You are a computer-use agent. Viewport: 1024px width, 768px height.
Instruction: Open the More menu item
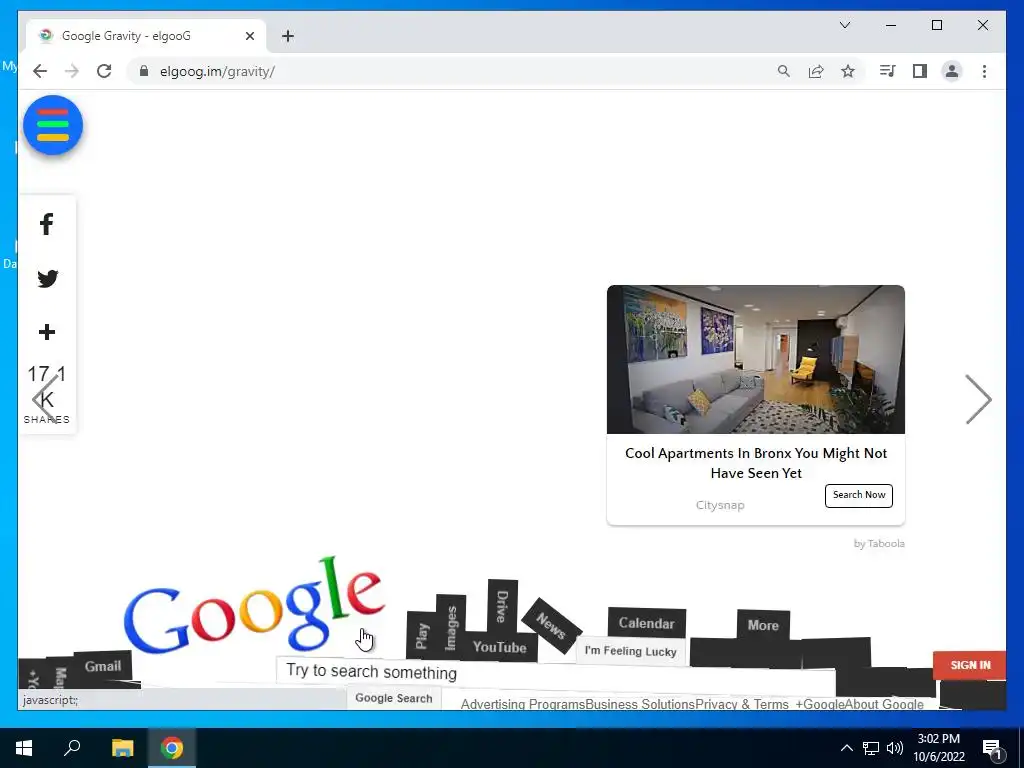pyautogui.click(x=763, y=625)
